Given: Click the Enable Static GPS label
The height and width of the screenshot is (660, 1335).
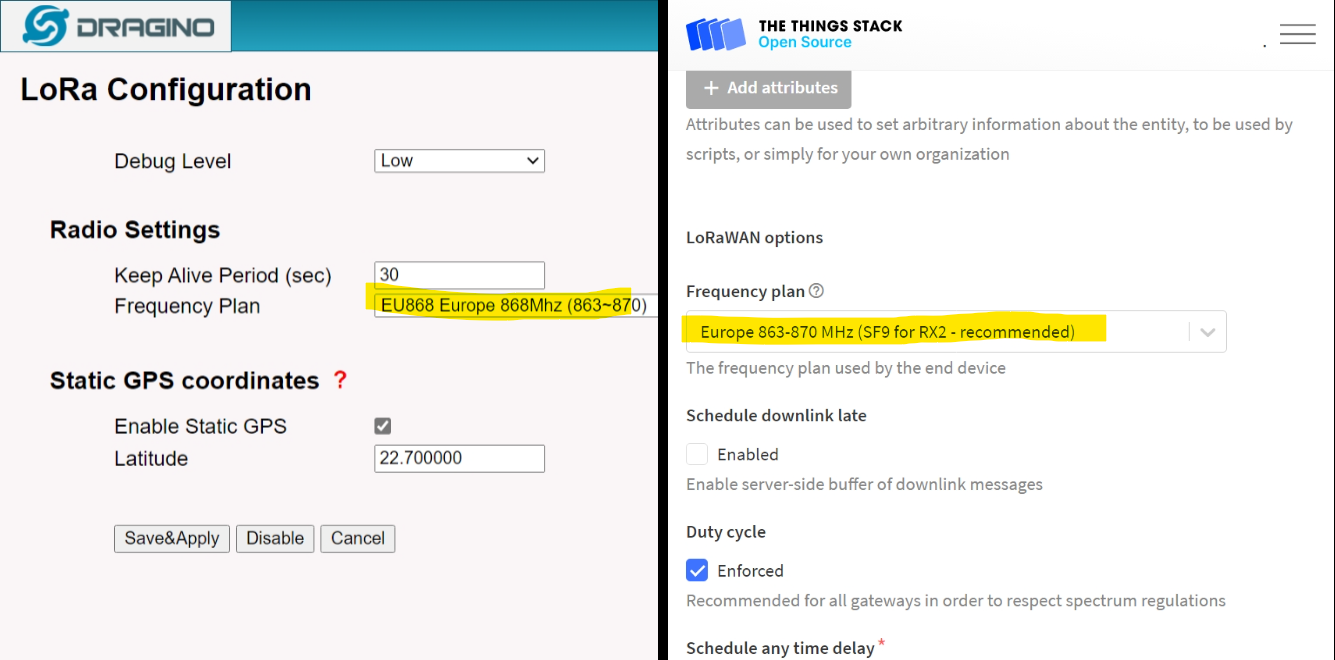Looking at the screenshot, I should [x=201, y=426].
